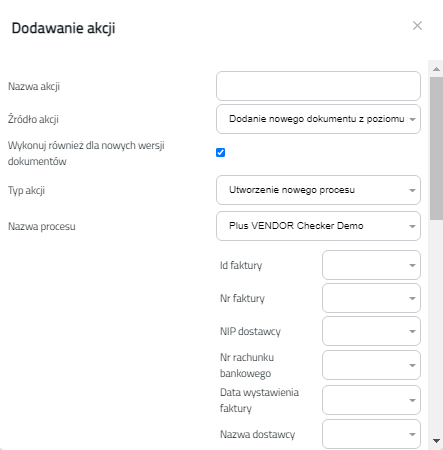Click the scrollbar down arrow
Screen dimensions: 443x450
tap(436, 441)
